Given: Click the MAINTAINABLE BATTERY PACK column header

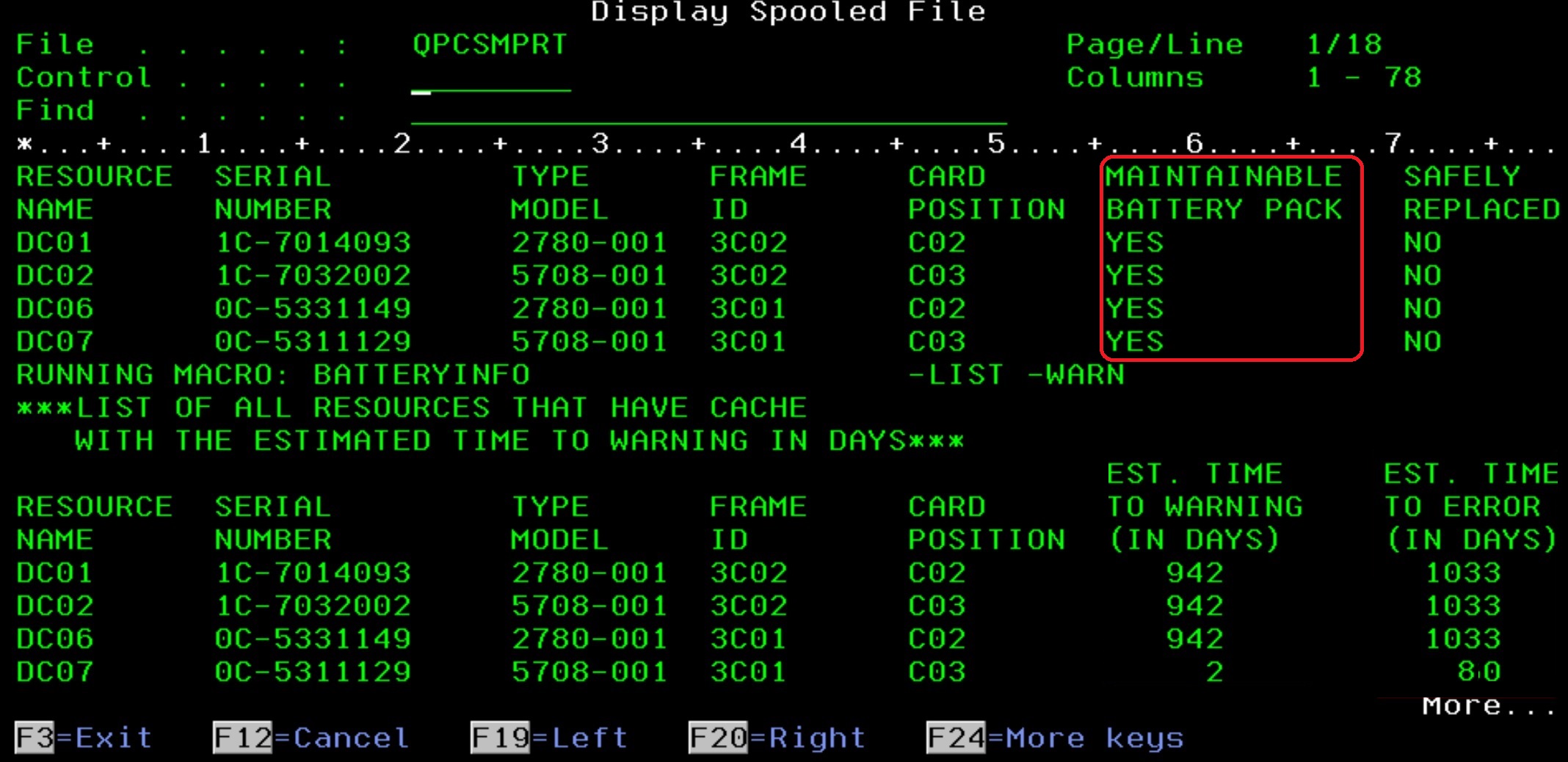Looking at the screenshot, I should (1224, 193).
